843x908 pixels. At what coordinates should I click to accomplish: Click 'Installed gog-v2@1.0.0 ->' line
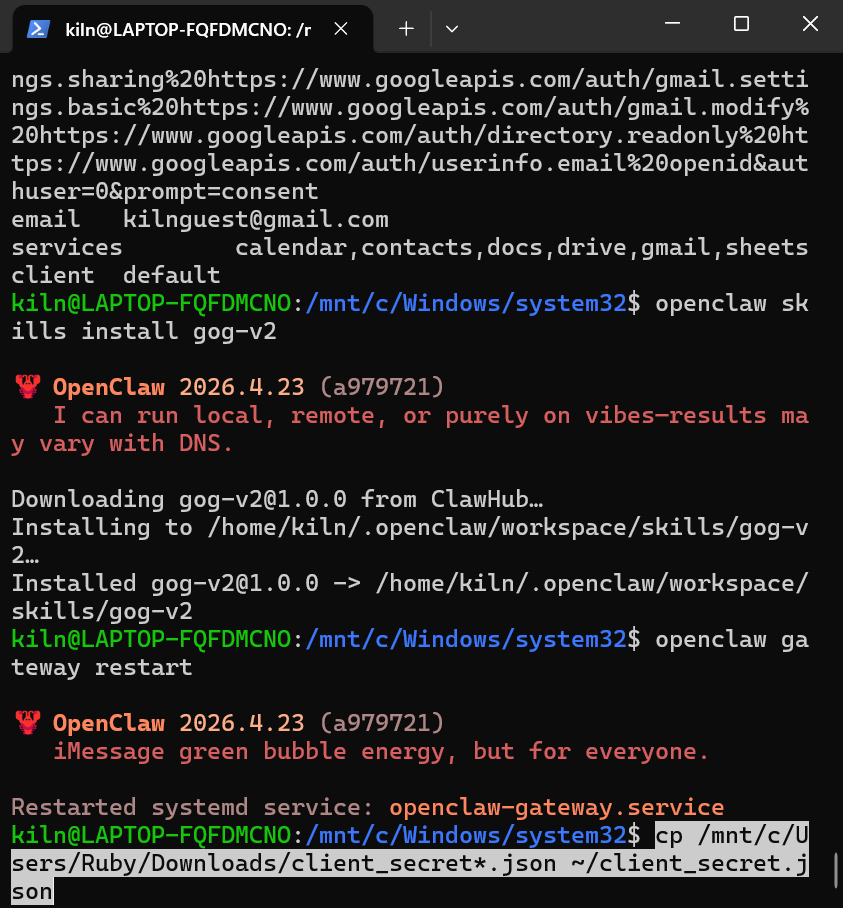coord(410,583)
